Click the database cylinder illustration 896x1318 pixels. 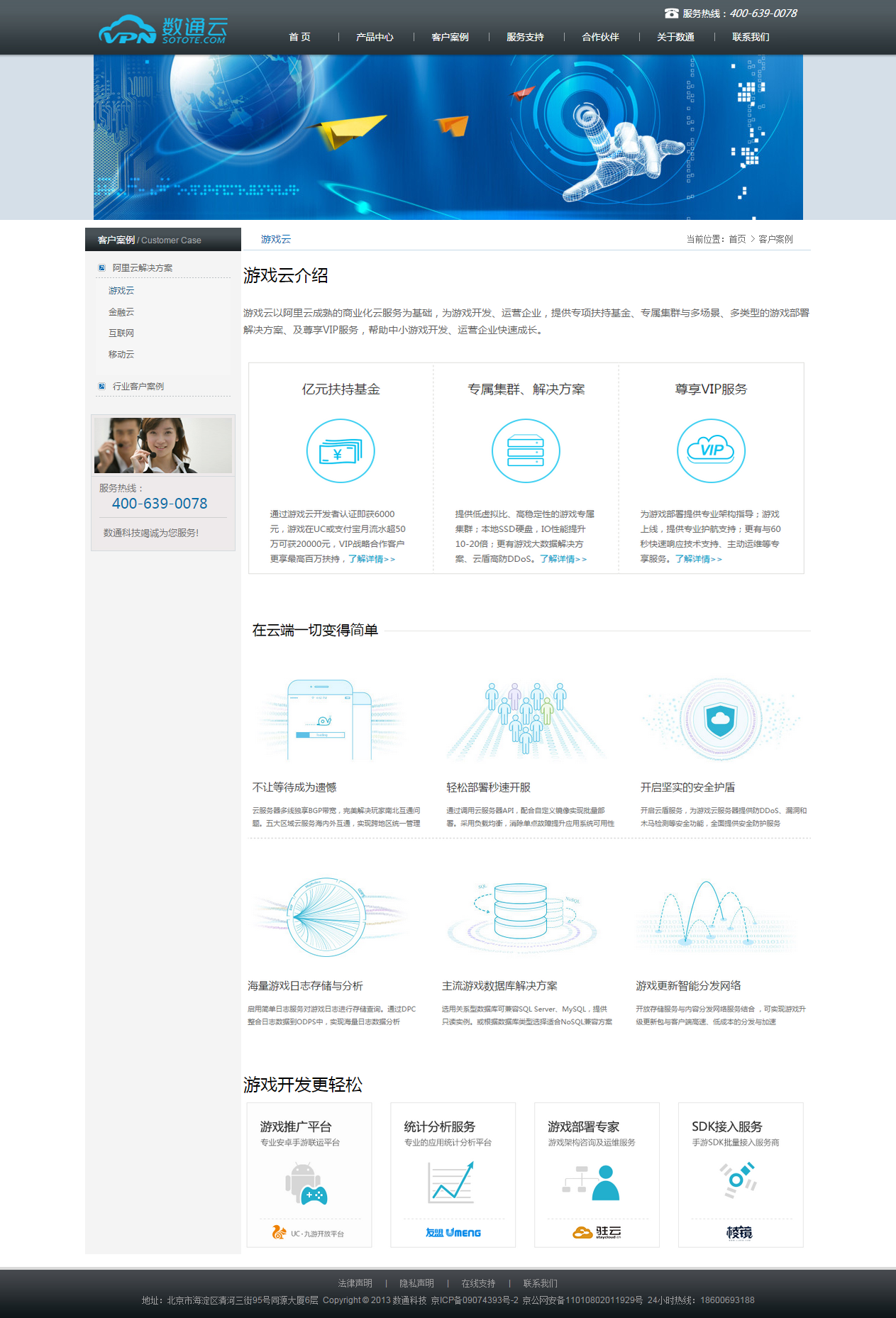pos(521,912)
